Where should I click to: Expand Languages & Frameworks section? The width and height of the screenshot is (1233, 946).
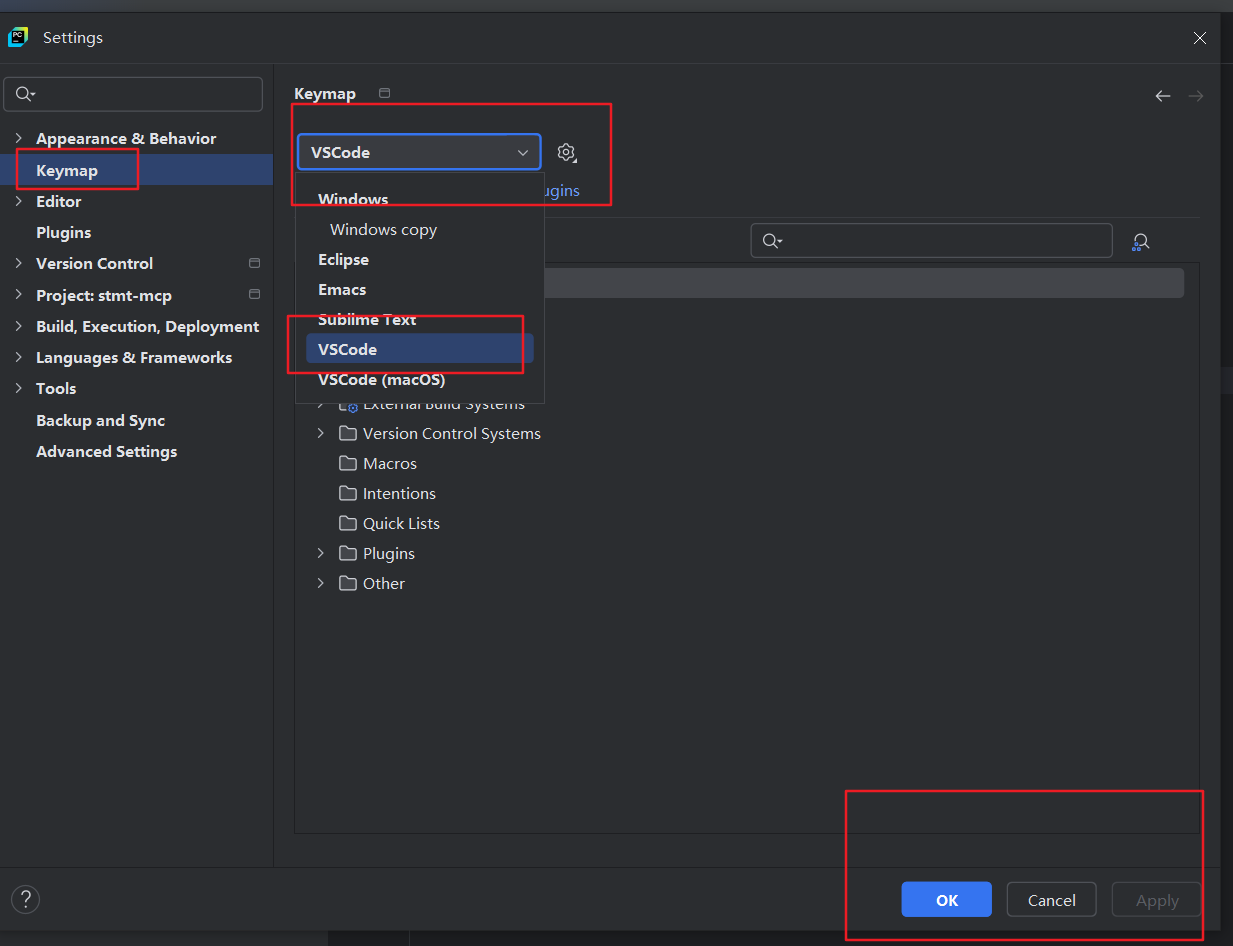(18, 357)
